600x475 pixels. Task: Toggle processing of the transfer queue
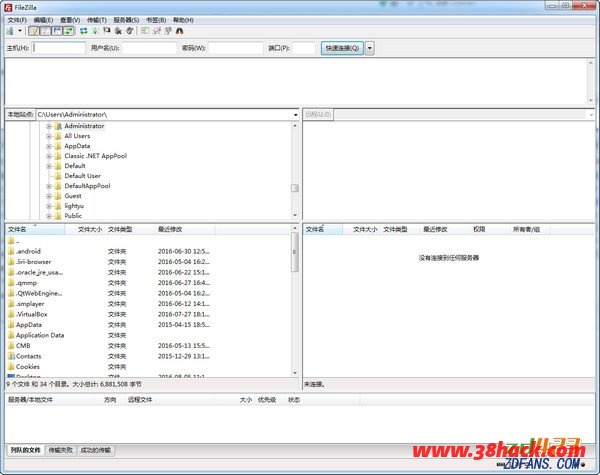point(95,31)
